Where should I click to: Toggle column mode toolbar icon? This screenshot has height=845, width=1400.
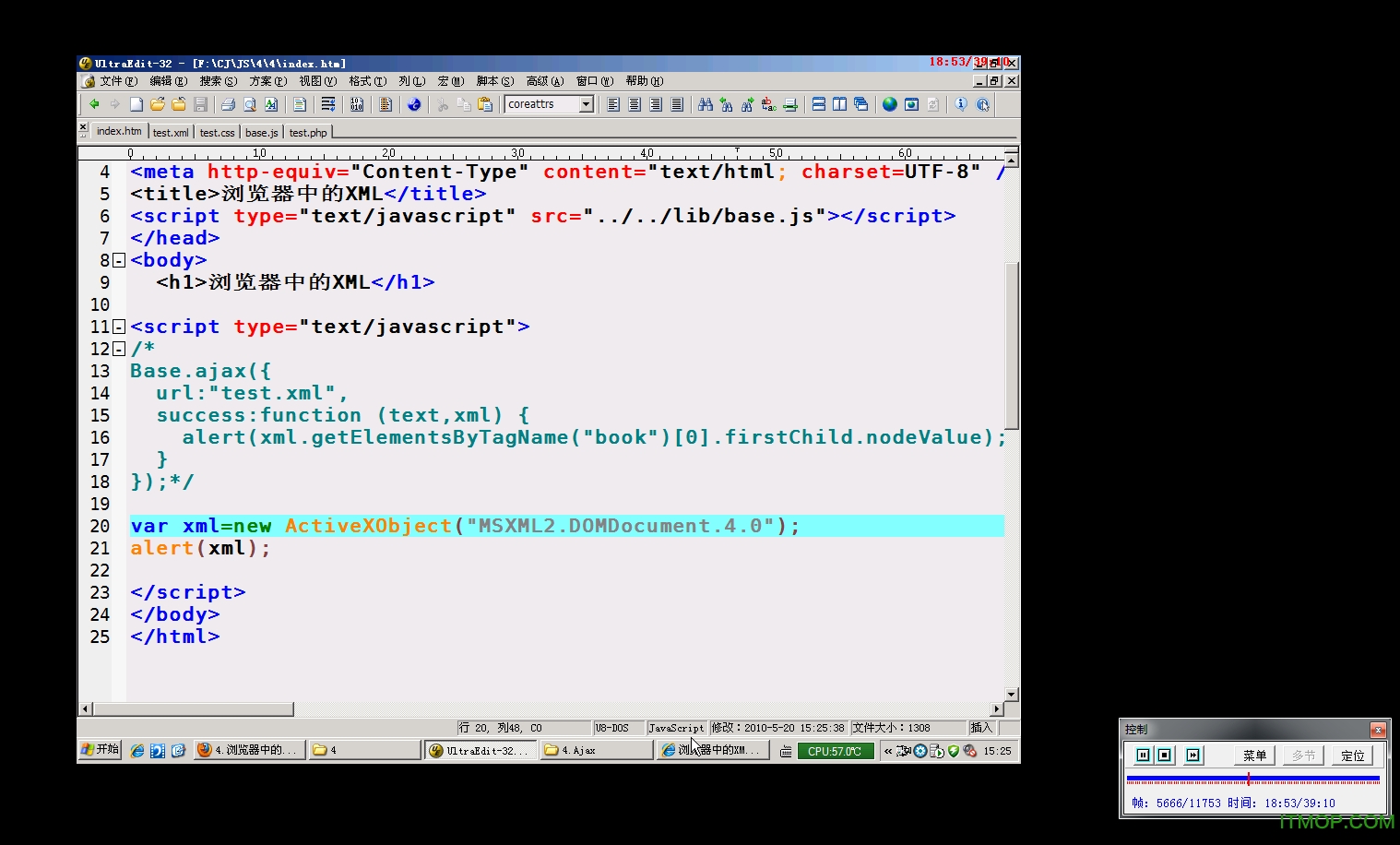click(386, 104)
